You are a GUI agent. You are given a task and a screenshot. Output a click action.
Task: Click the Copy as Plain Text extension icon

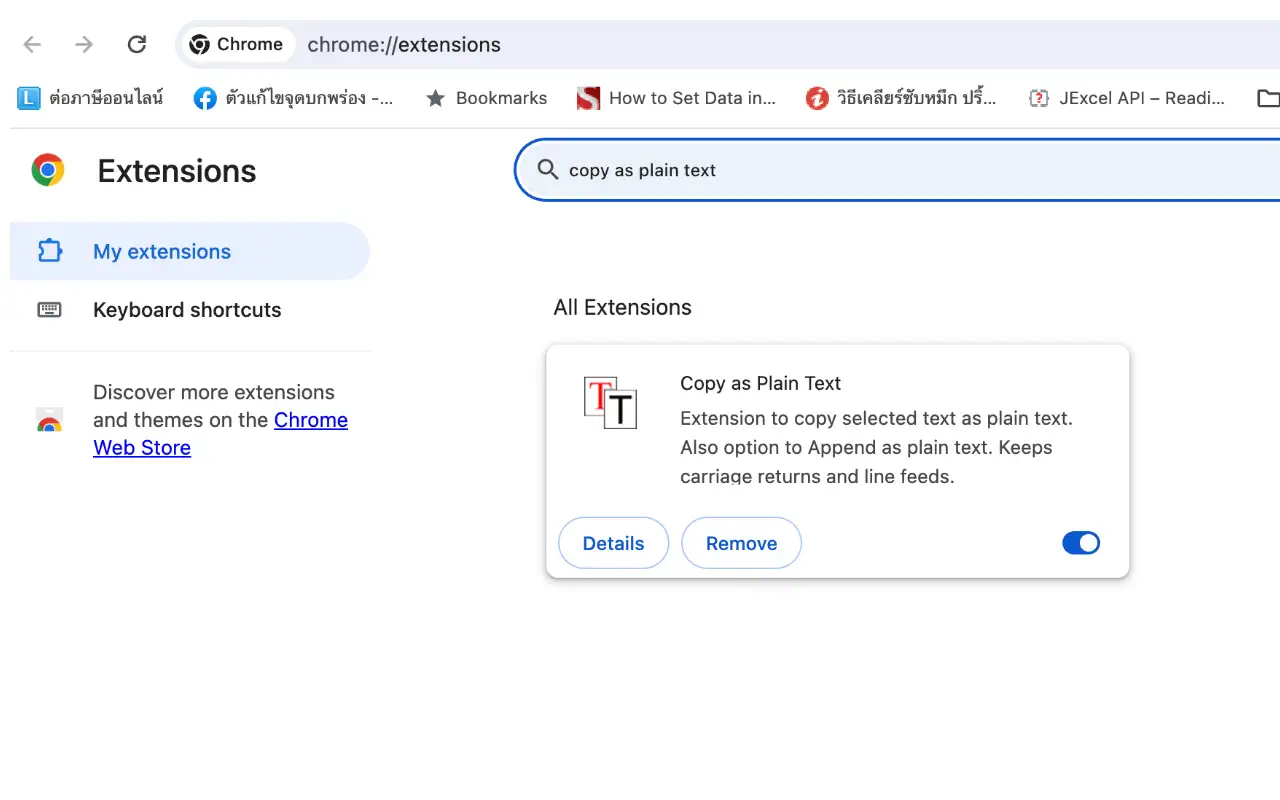(610, 402)
